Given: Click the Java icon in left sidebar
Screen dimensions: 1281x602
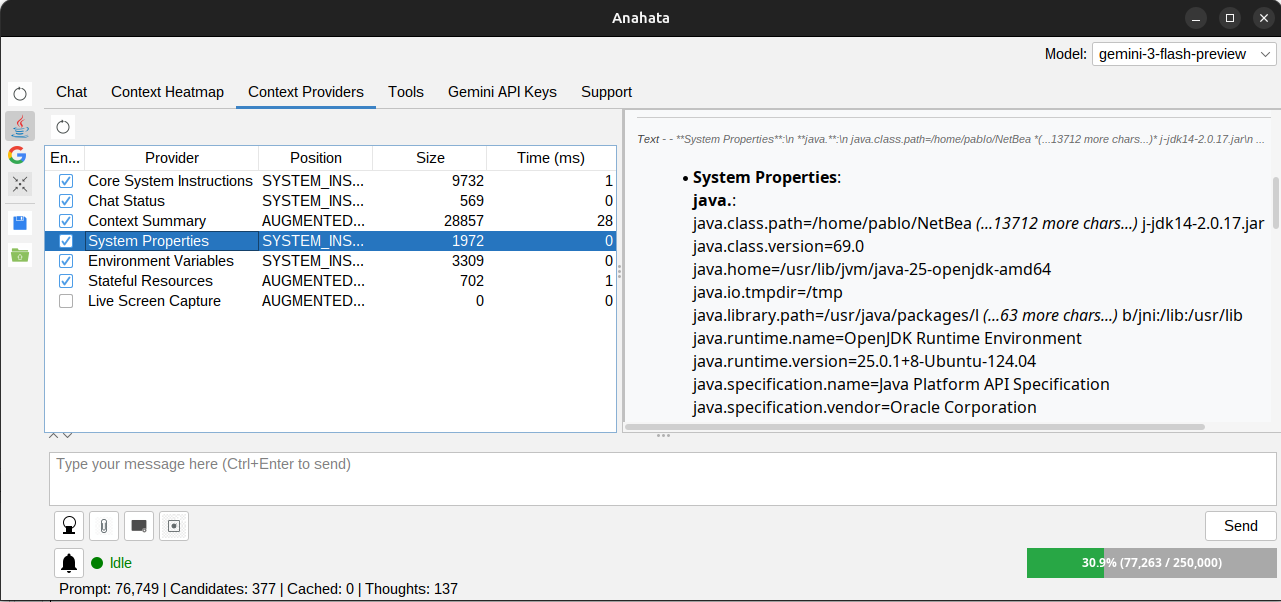Looking at the screenshot, I should point(20,125).
